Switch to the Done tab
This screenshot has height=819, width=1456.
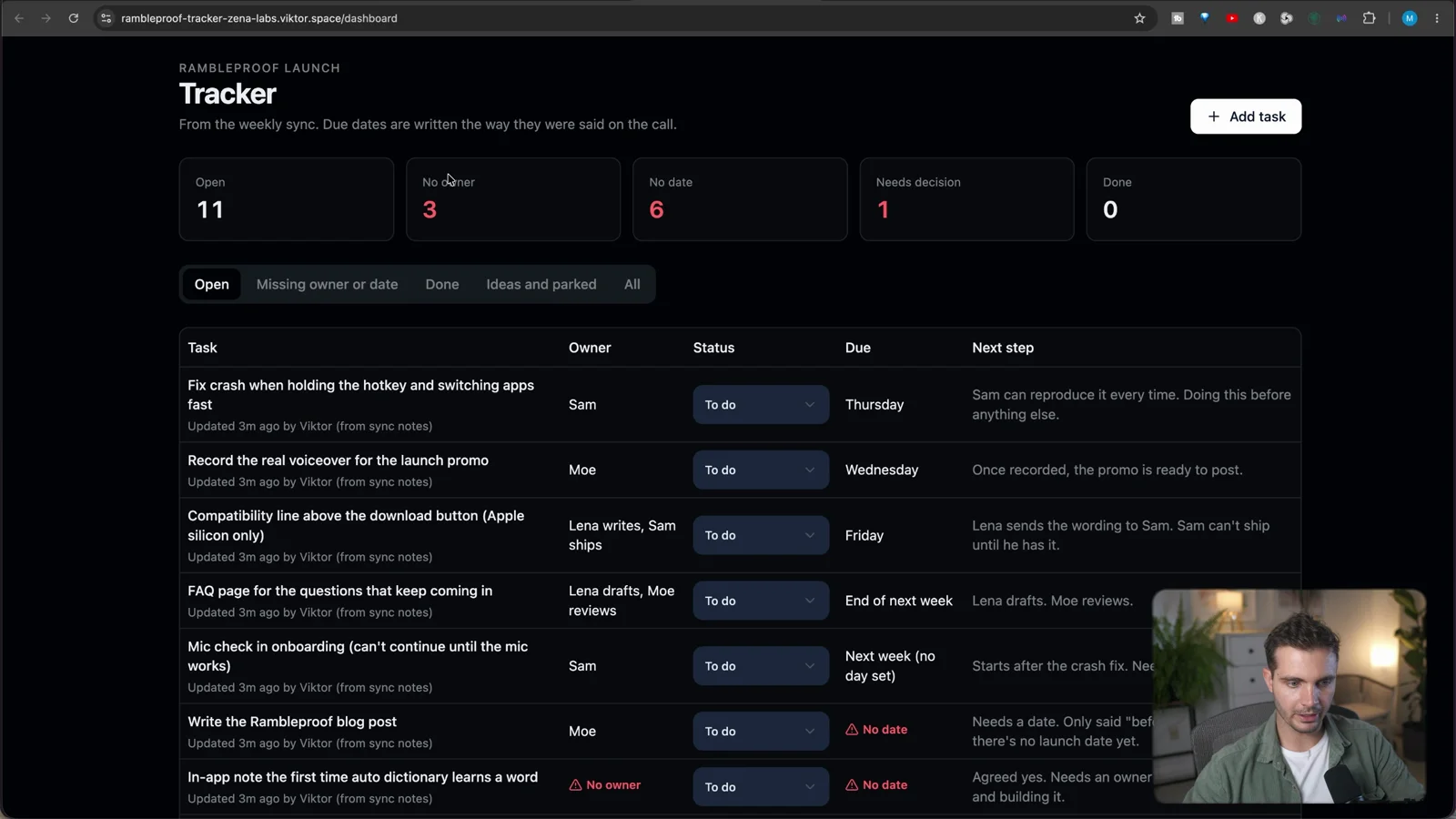pyautogui.click(x=442, y=285)
